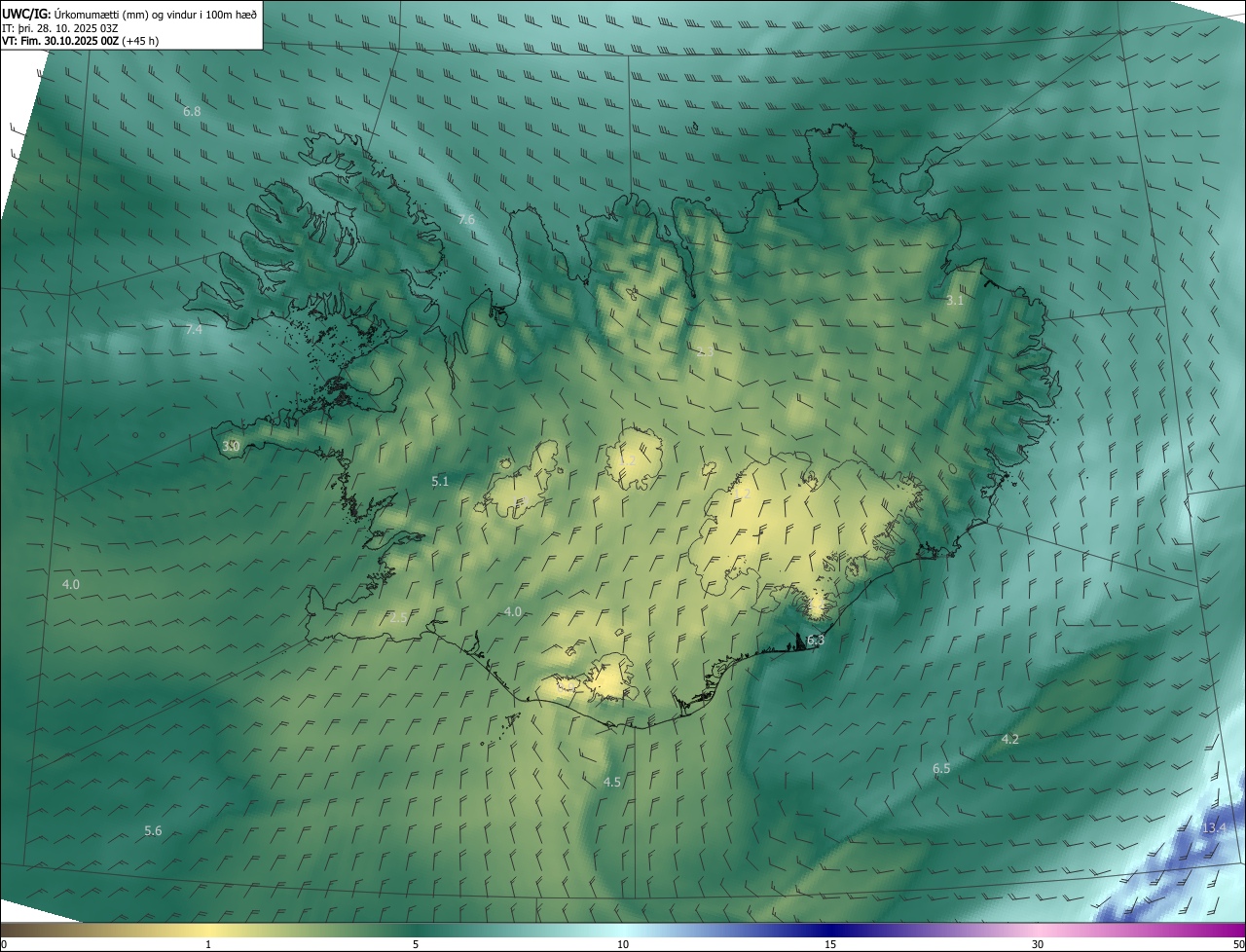Click the colorbar tick label 10
The height and width of the screenshot is (952, 1246).
pos(623,944)
